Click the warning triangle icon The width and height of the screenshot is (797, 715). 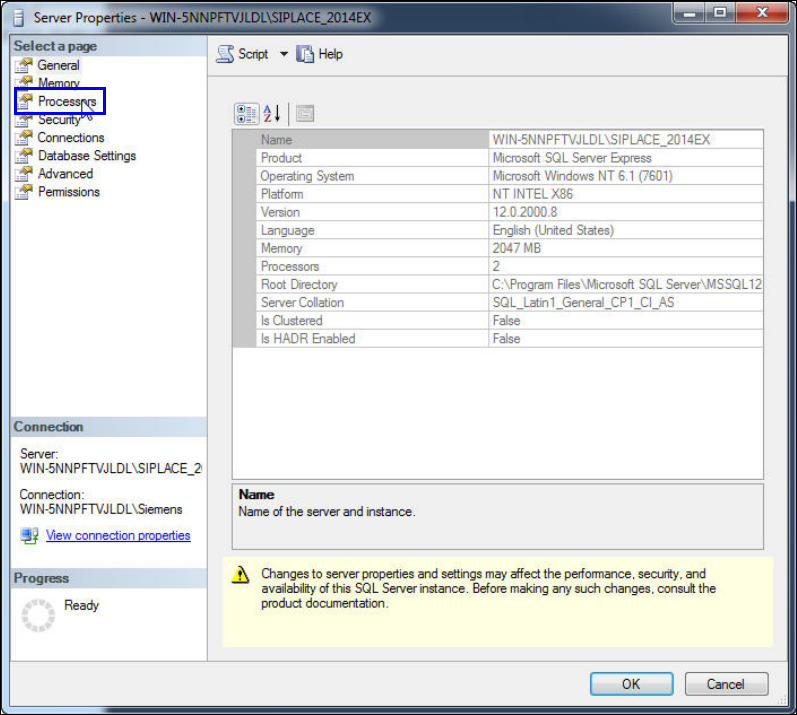[x=240, y=575]
